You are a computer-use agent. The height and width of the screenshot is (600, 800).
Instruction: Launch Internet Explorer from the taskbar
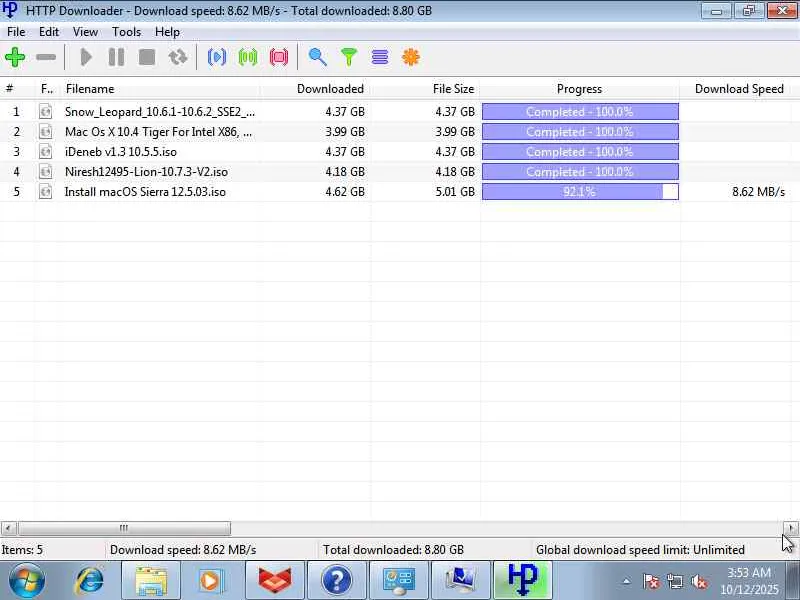89,581
